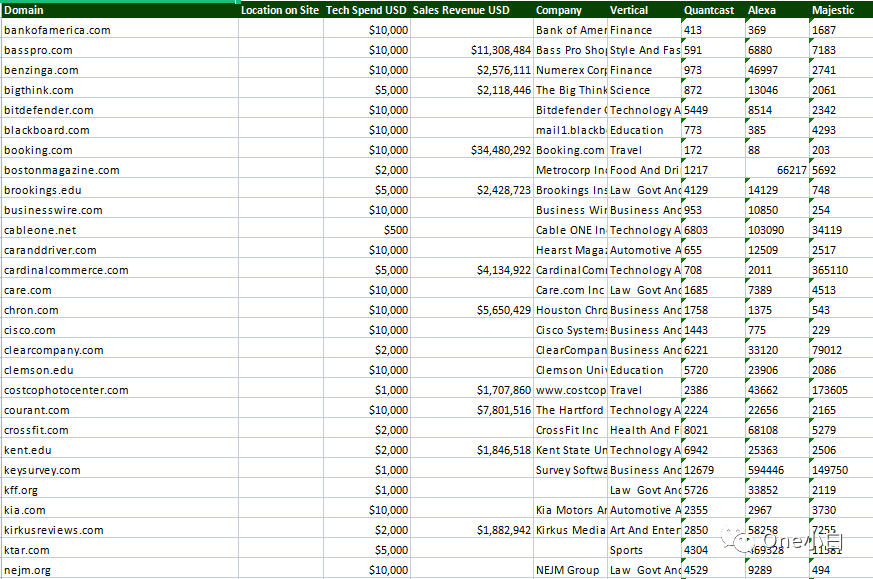Click the $500 tech spend cell
This screenshot has width=873, height=579.
point(393,230)
